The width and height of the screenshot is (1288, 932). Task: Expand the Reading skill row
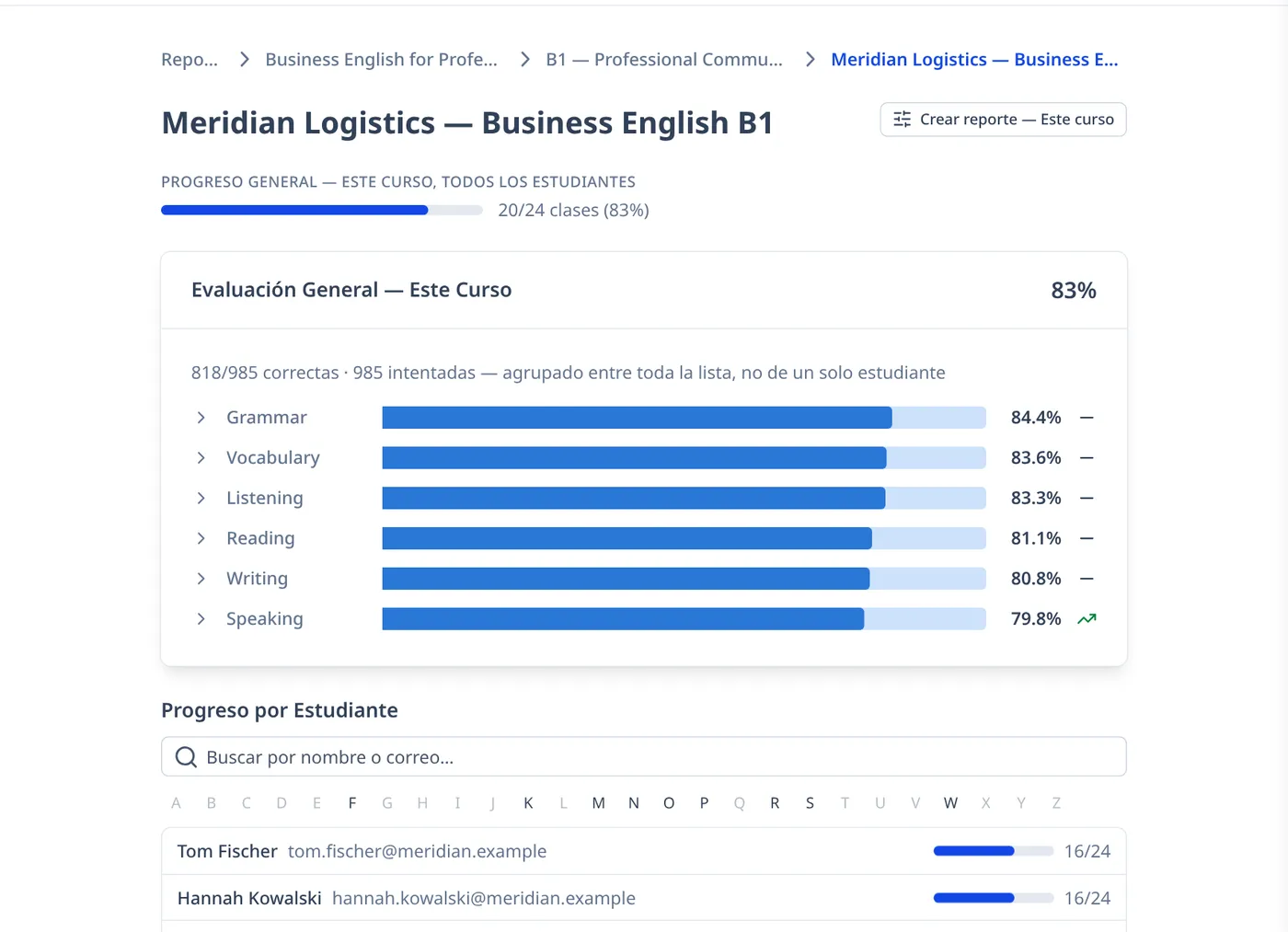(x=201, y=538)
